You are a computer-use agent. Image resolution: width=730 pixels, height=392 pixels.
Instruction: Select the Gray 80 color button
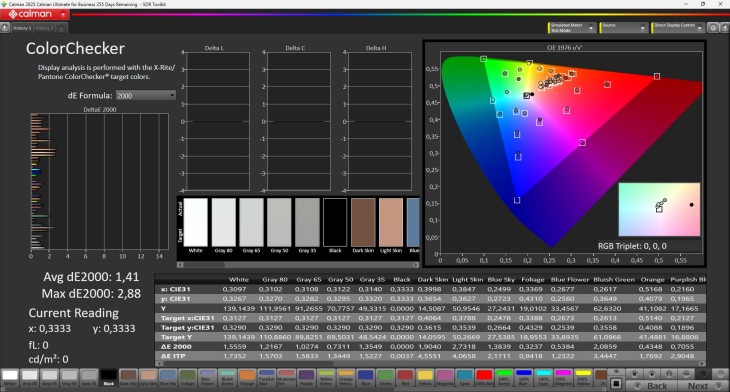[x=30, y=378]
